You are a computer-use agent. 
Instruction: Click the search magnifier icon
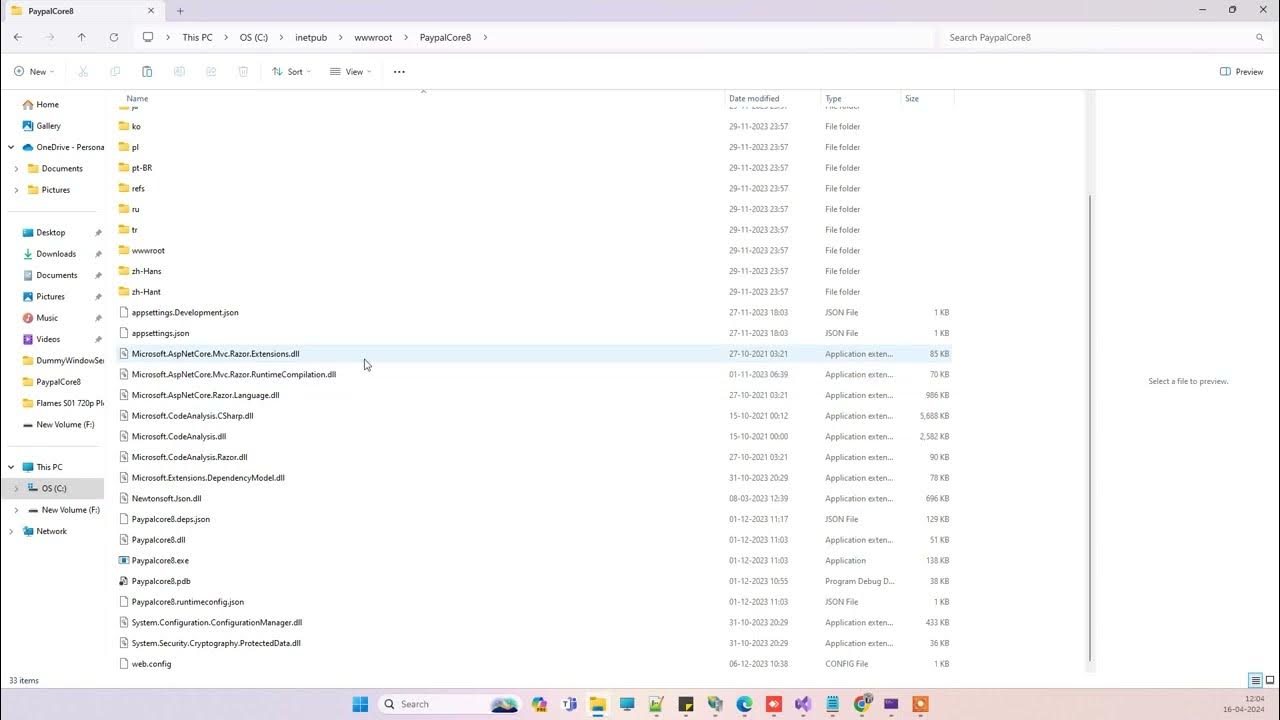pos(1260,37)
